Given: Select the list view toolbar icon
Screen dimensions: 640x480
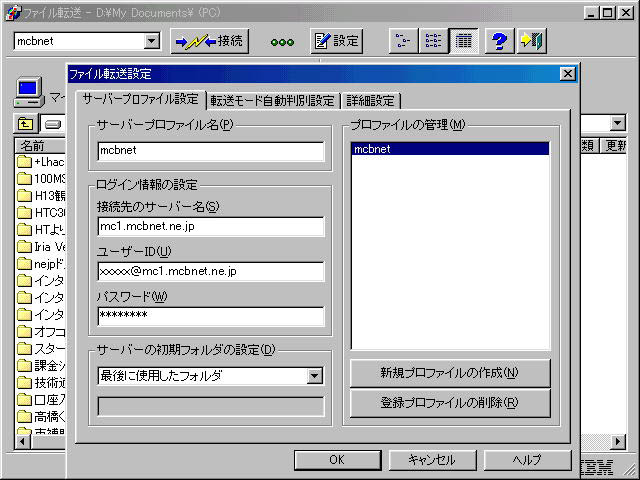Looking at the screenshot, I should 433,41.
